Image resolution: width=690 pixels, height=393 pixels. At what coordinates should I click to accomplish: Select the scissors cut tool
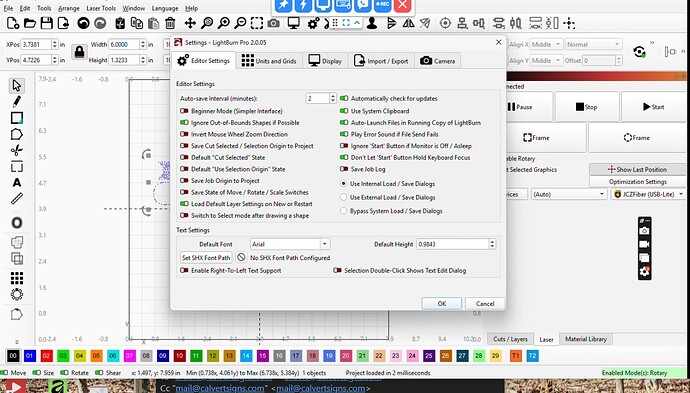pyautogui.click(x=17, y=151)
